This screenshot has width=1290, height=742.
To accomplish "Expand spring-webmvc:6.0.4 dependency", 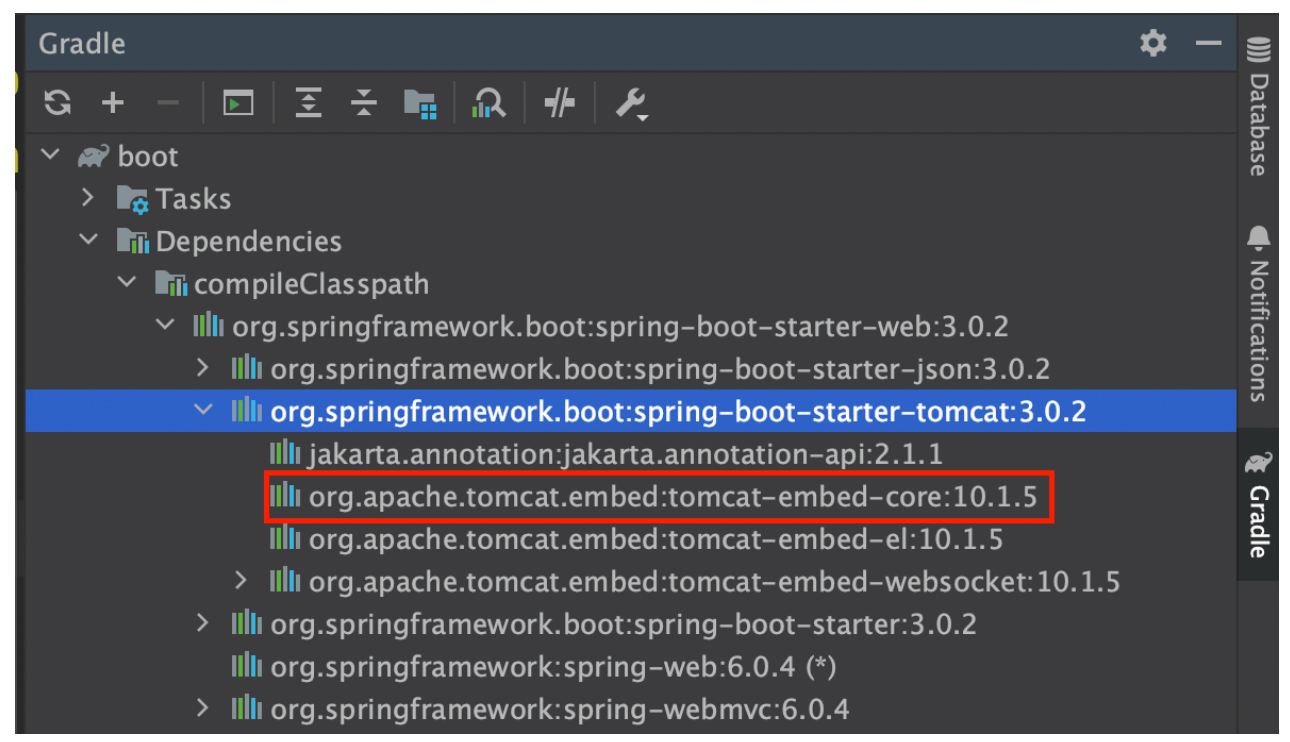I will click(x=203, y=709).
